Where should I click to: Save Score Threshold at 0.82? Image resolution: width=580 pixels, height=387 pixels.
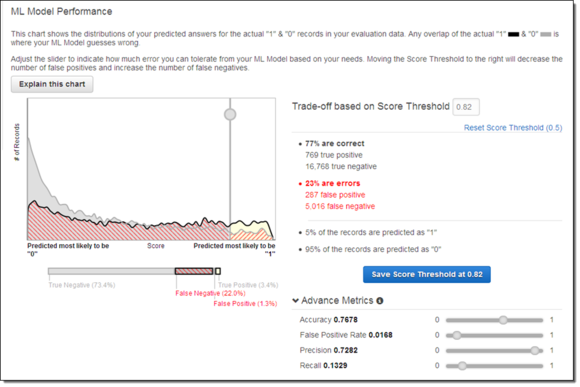[426, 275]
